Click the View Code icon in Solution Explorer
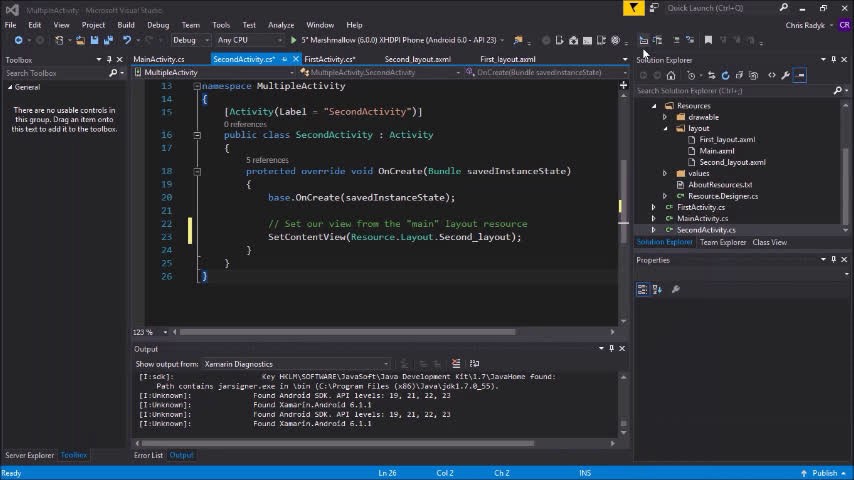The image size is (854, 480). 770,75
